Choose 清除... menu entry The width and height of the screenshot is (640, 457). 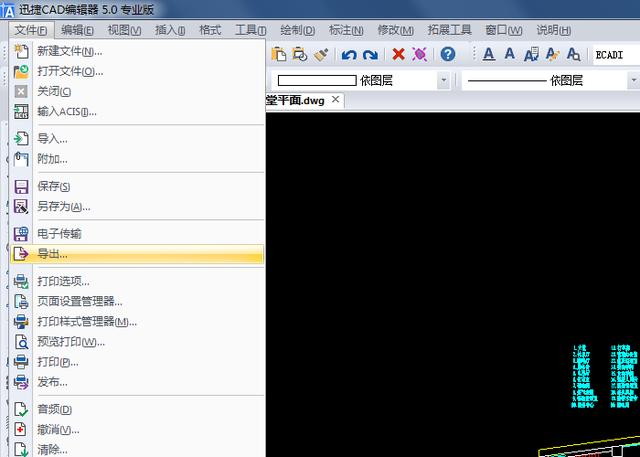coord(137,449)
